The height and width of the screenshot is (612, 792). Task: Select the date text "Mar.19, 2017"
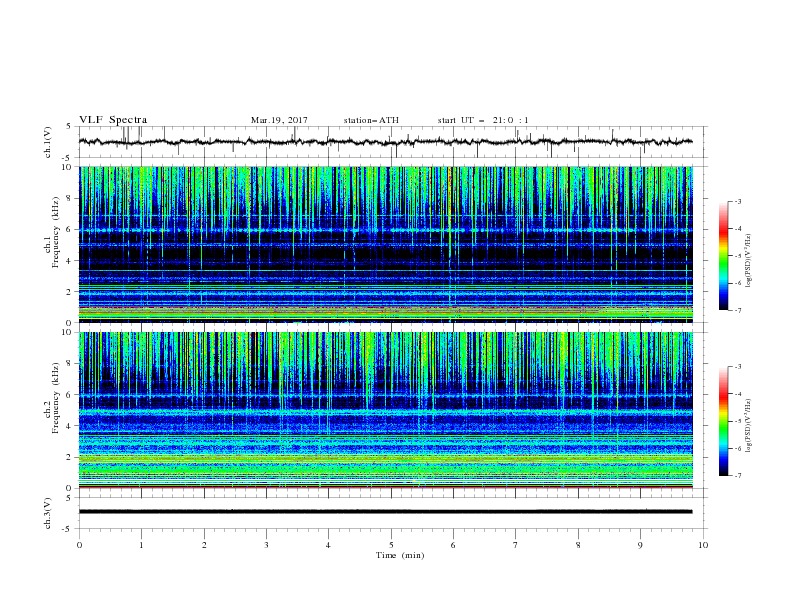(279, 120)
